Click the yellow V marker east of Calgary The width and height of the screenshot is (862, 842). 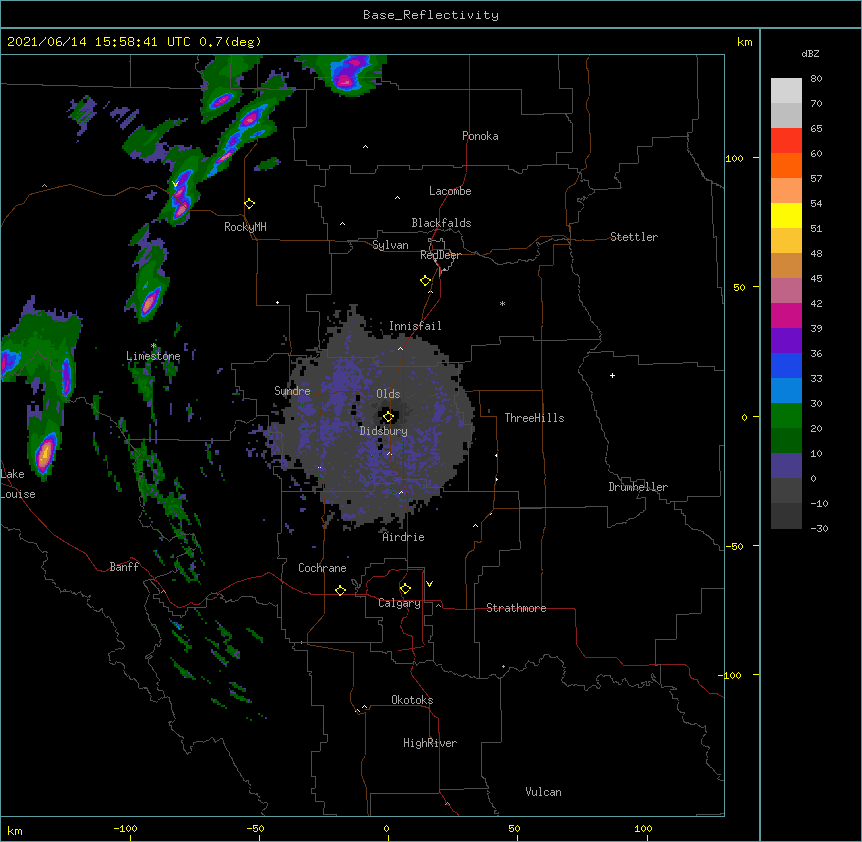pyautogui.click(x=429, y=584)
